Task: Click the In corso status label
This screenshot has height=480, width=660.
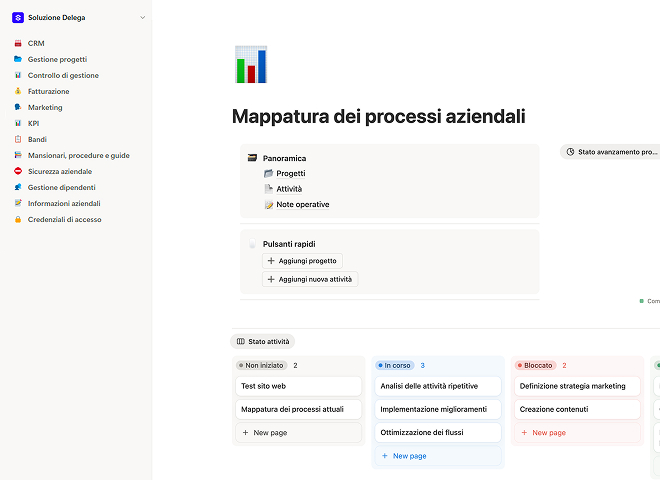Action: tap(395, 365)
